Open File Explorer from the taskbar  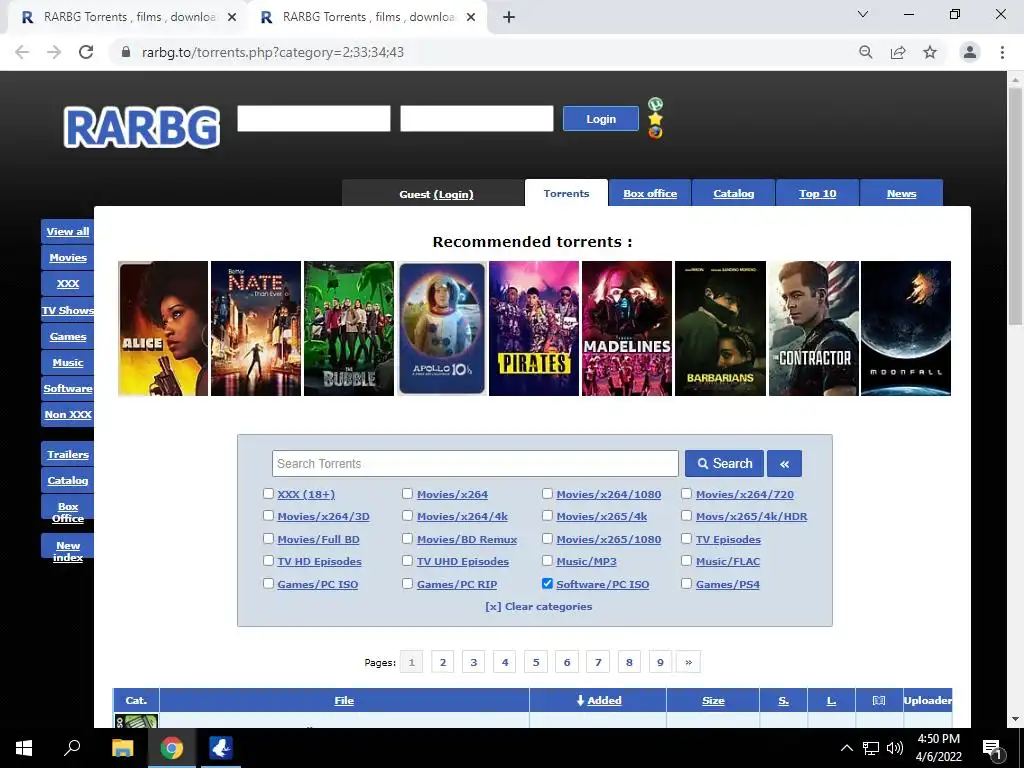pos(122,748)
